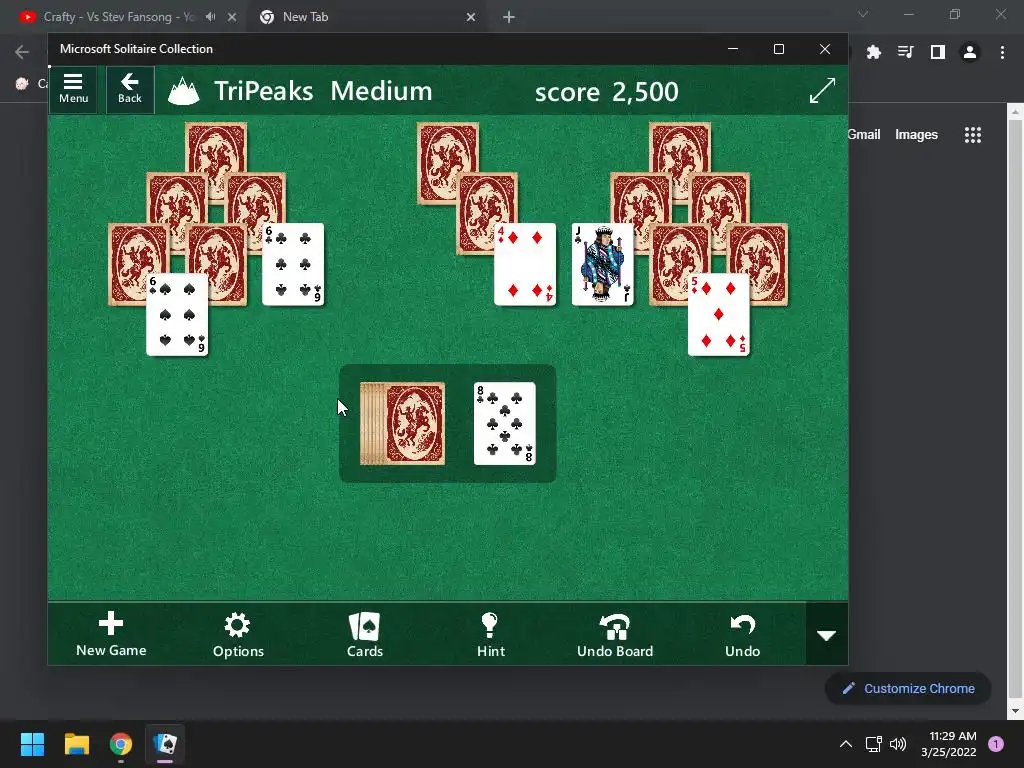Open the Google apps grid
The height and width of the screenshot is (768, 1024).
972,135
